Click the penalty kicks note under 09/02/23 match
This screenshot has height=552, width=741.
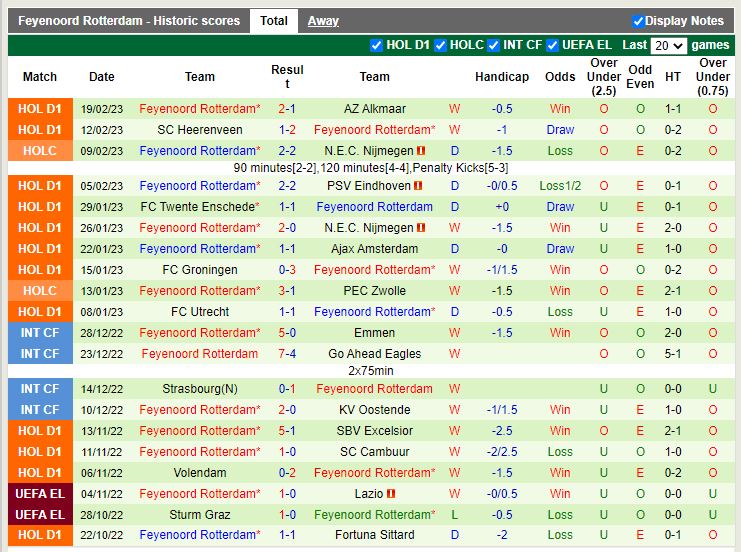(x=371, y=168)
